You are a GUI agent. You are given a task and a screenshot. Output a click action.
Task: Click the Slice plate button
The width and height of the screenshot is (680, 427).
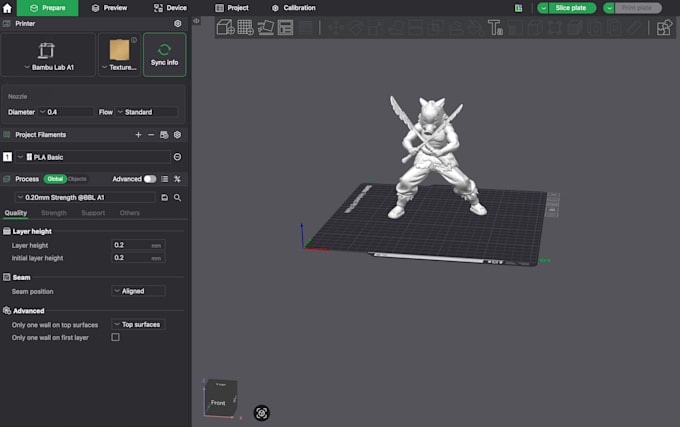[x=572, y=8]
